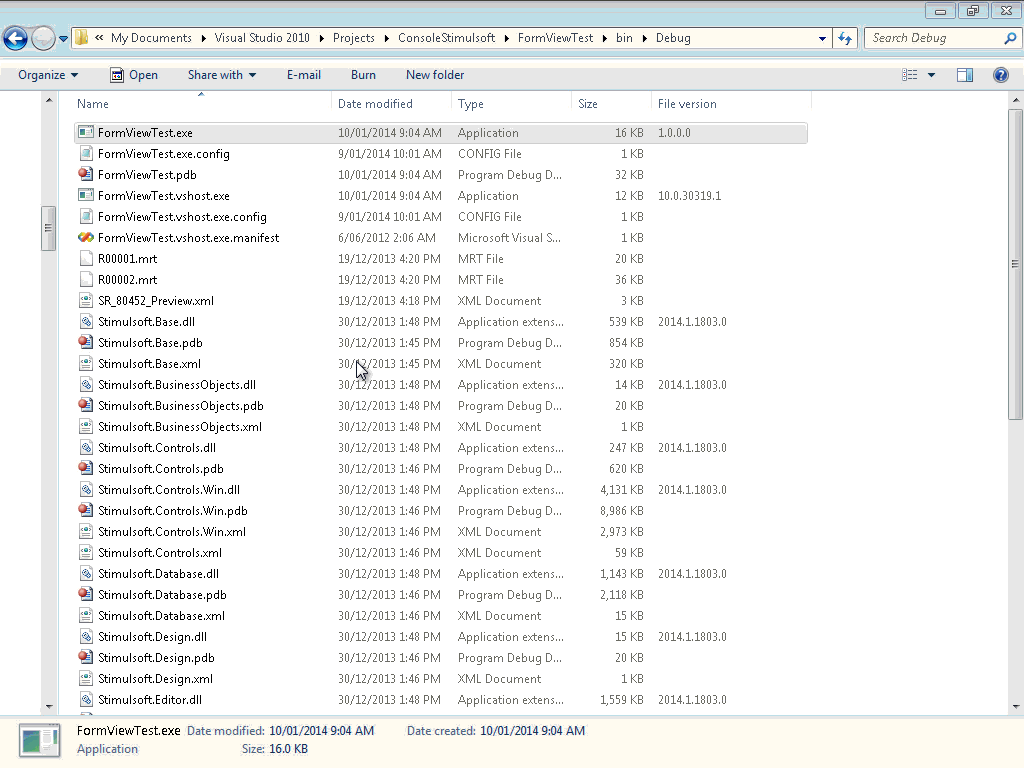Click FormViewTest breadcrumb segment
1024x768 pixels.
555,38
